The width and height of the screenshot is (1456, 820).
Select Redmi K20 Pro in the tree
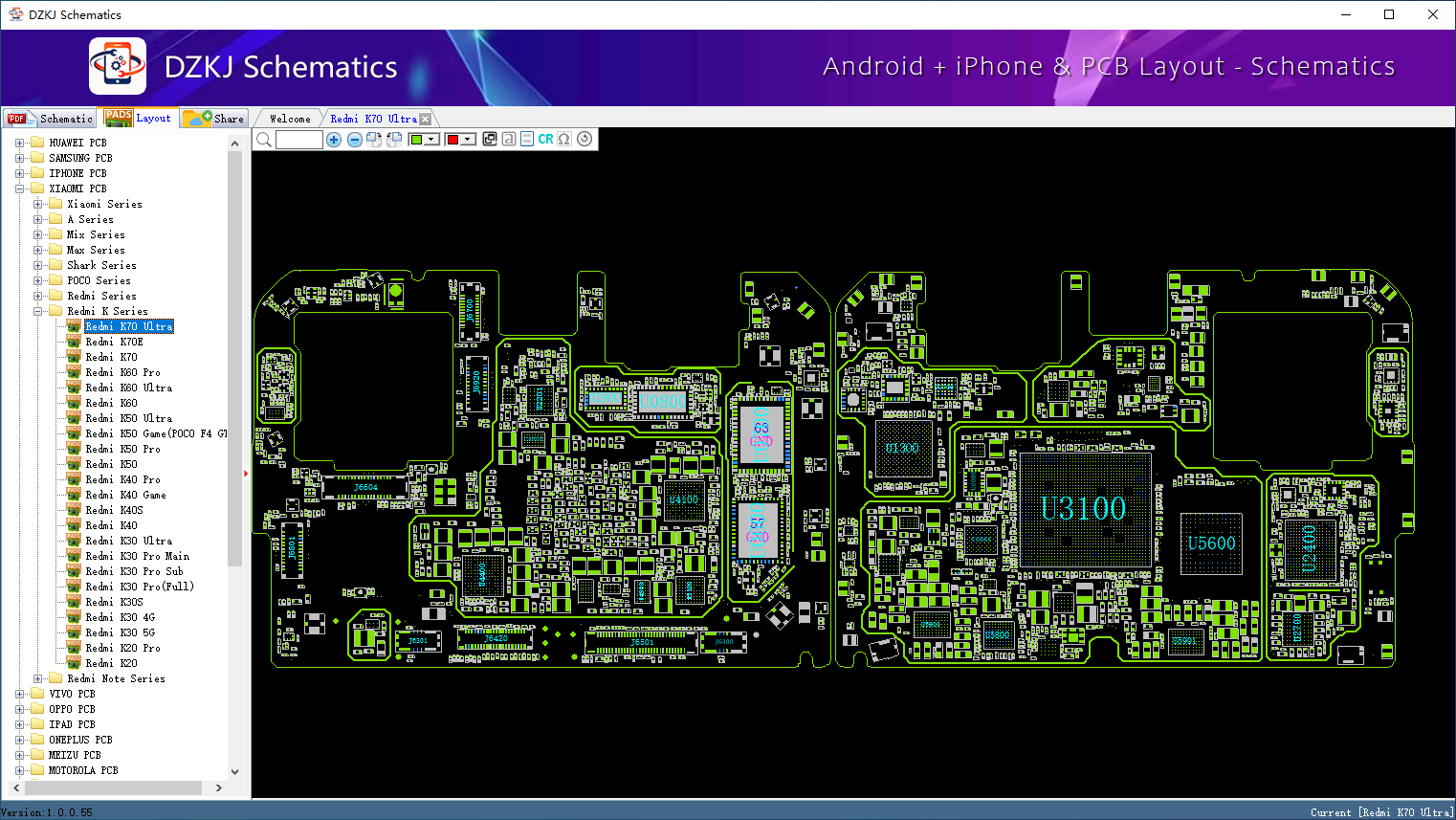(x=122, y=648)
